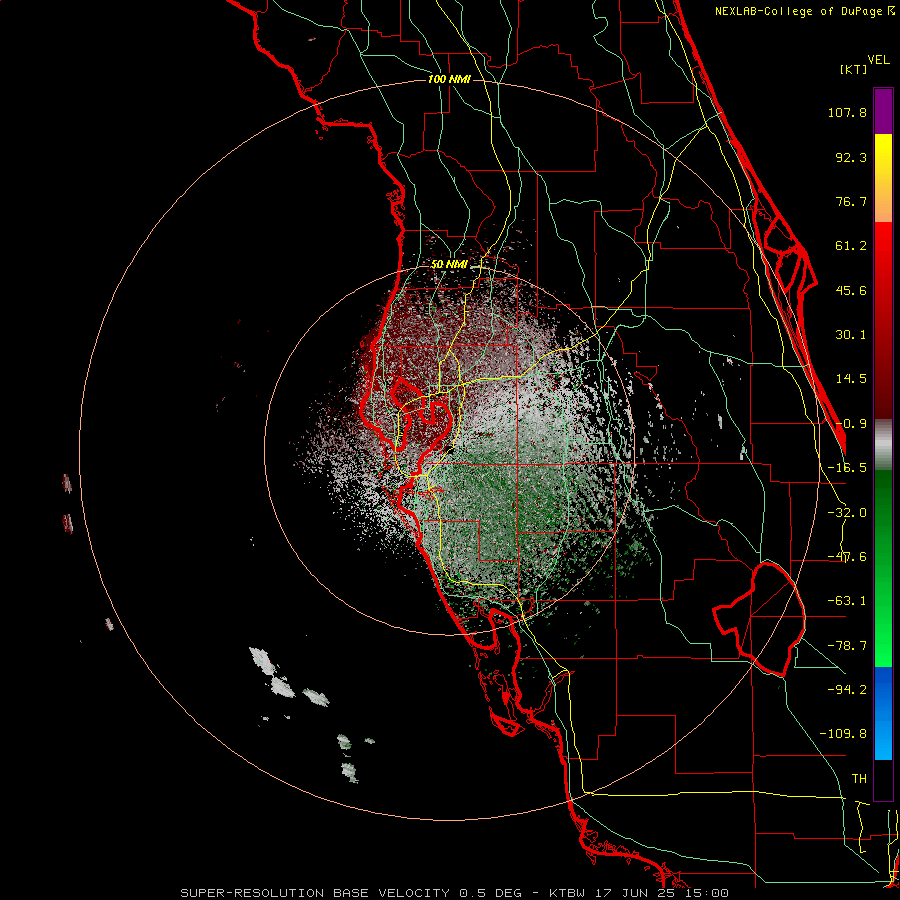Click the 50 NMI range ring label
The image size is (900, 900).
click(x=449, y=265)
